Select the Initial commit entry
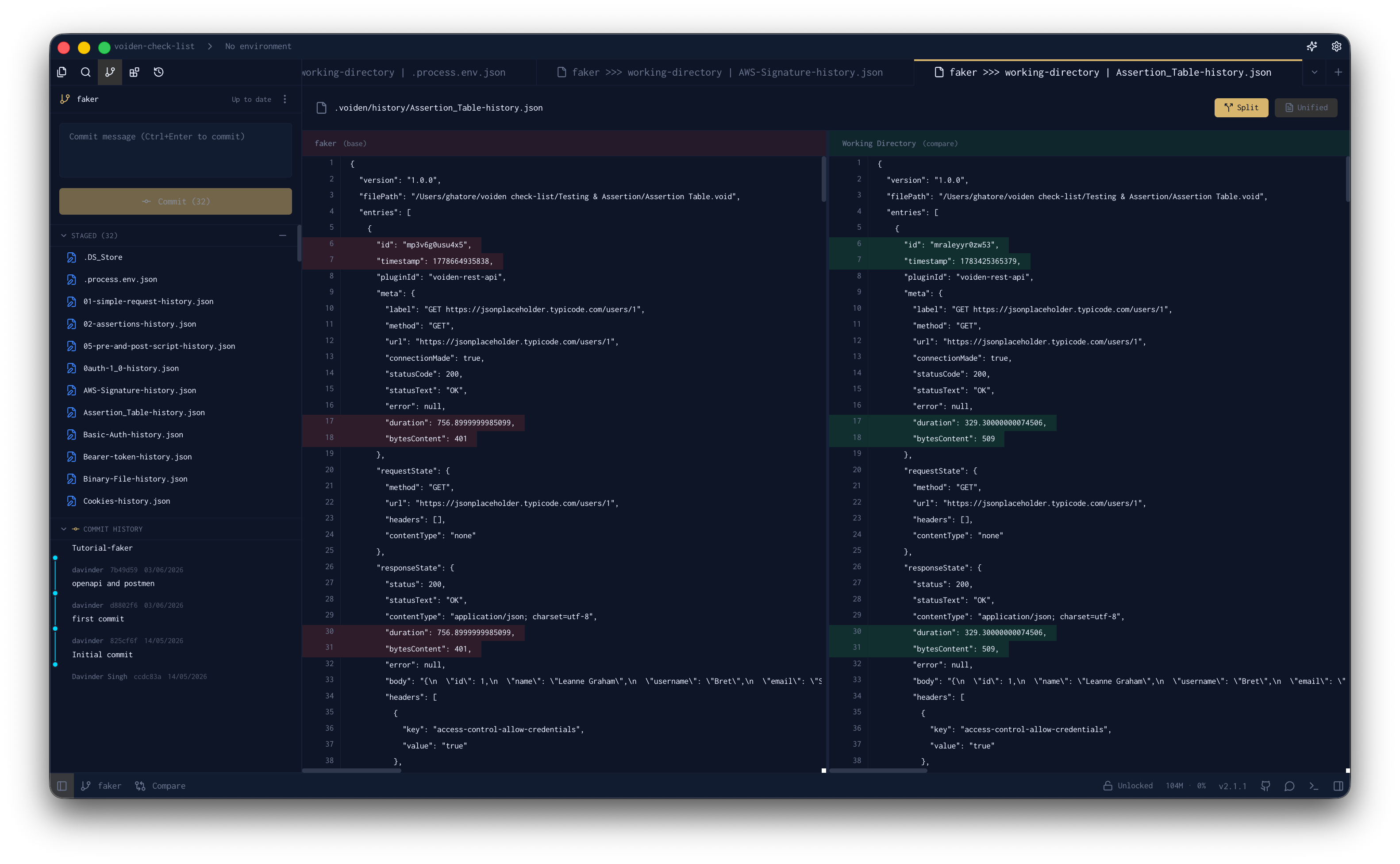Viewport: 1400px width, 864px height. coord(102,655)
